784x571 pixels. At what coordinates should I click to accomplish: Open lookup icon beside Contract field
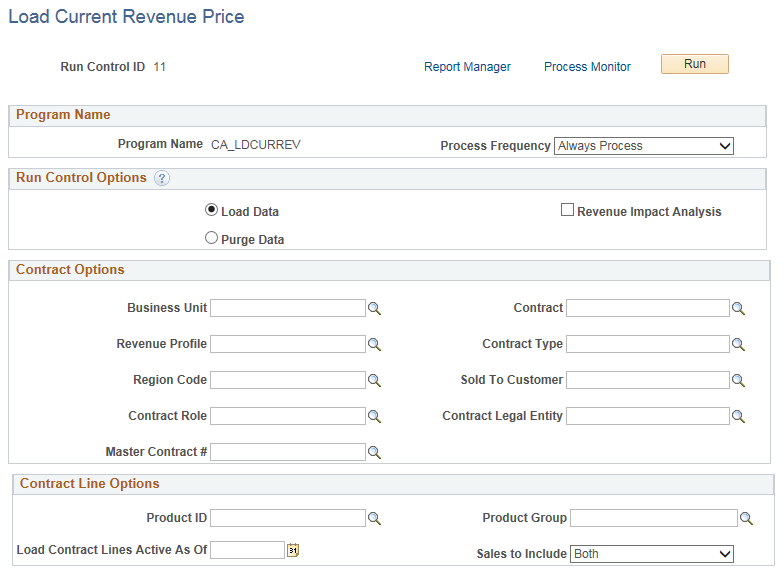click(738, 308)
